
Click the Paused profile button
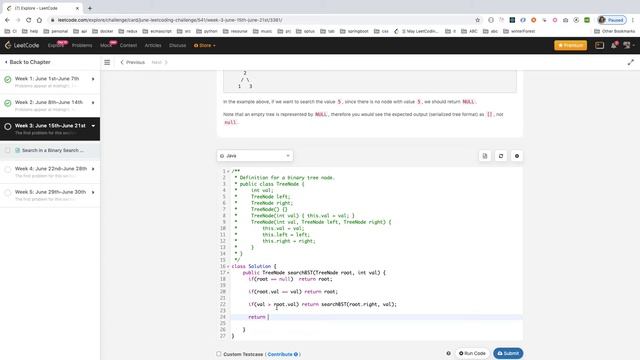611,20
